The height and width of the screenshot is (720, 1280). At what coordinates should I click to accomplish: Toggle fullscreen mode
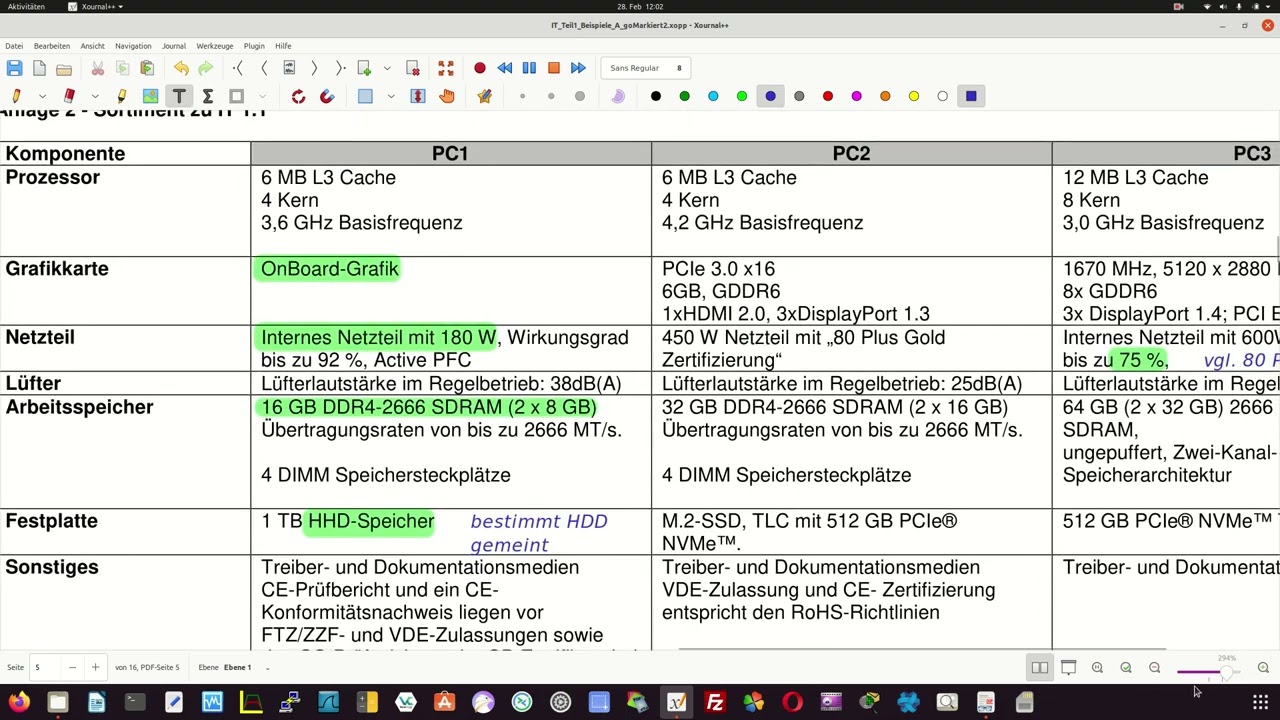point(446,68)
